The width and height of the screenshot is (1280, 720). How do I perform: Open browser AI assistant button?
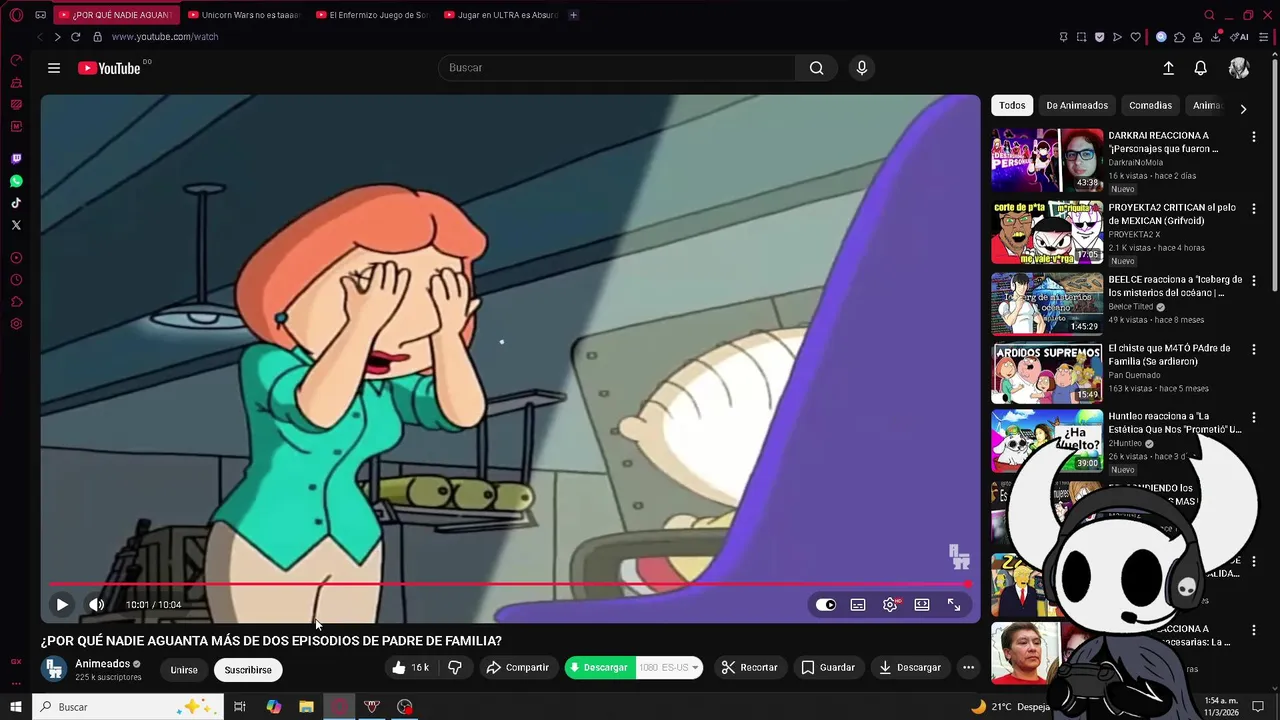click(1241, 37)
